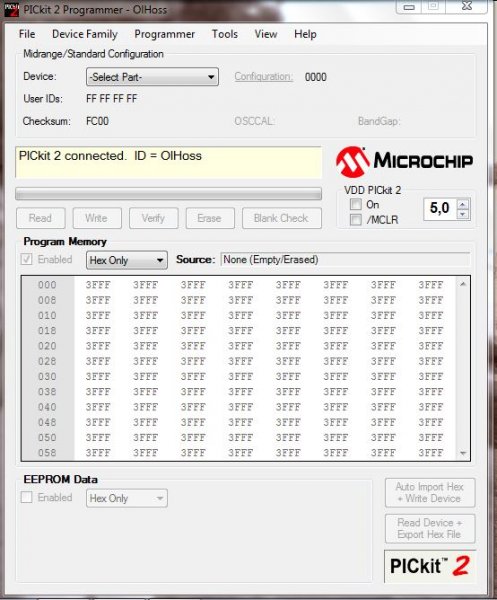Select first memory cell in row 050
Image resolution: width=497 pixels, height=600 pixels.
point(98,438)
